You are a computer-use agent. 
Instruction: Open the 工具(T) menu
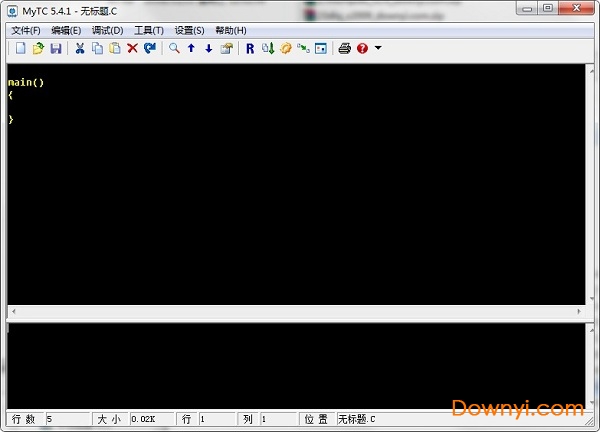tap(148, 30)
